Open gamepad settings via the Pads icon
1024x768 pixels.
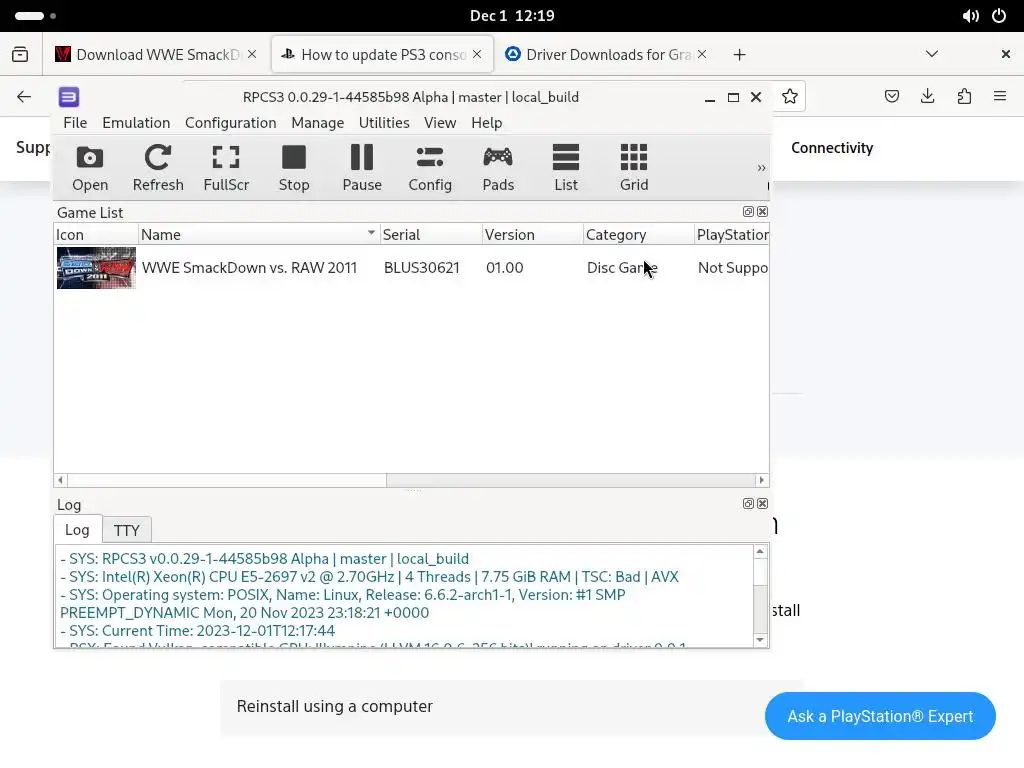[498, 168]
